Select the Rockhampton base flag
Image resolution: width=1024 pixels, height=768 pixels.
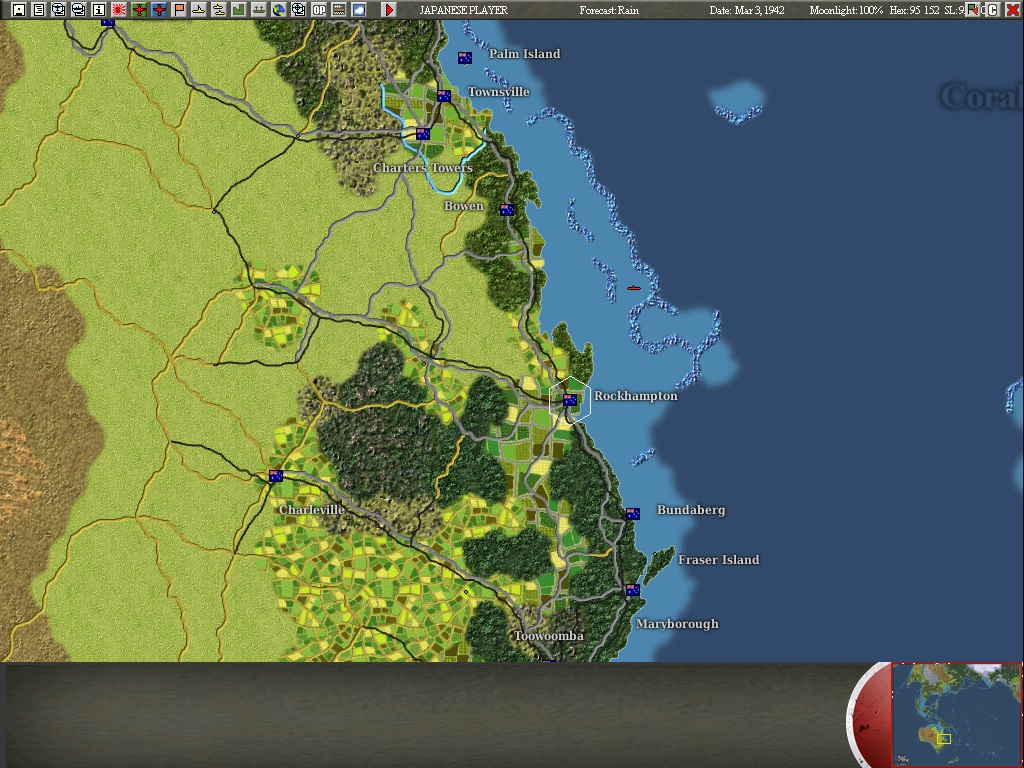[570, 400]
